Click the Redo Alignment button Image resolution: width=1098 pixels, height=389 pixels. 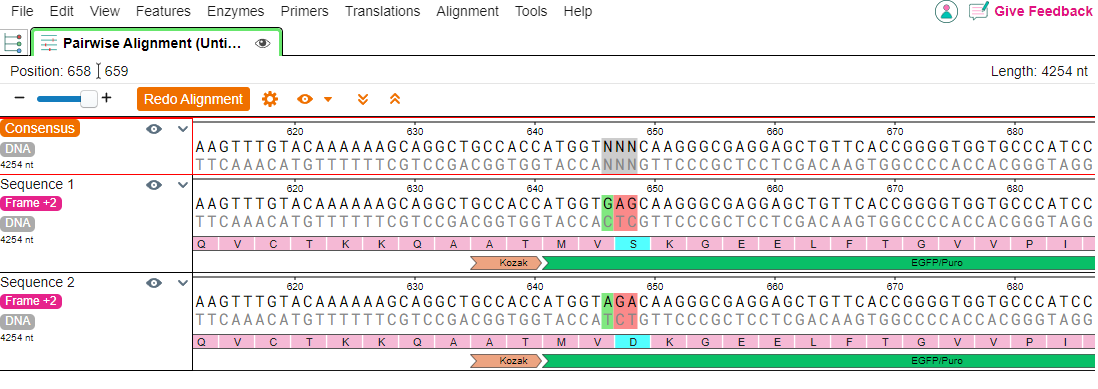[193, 99]
